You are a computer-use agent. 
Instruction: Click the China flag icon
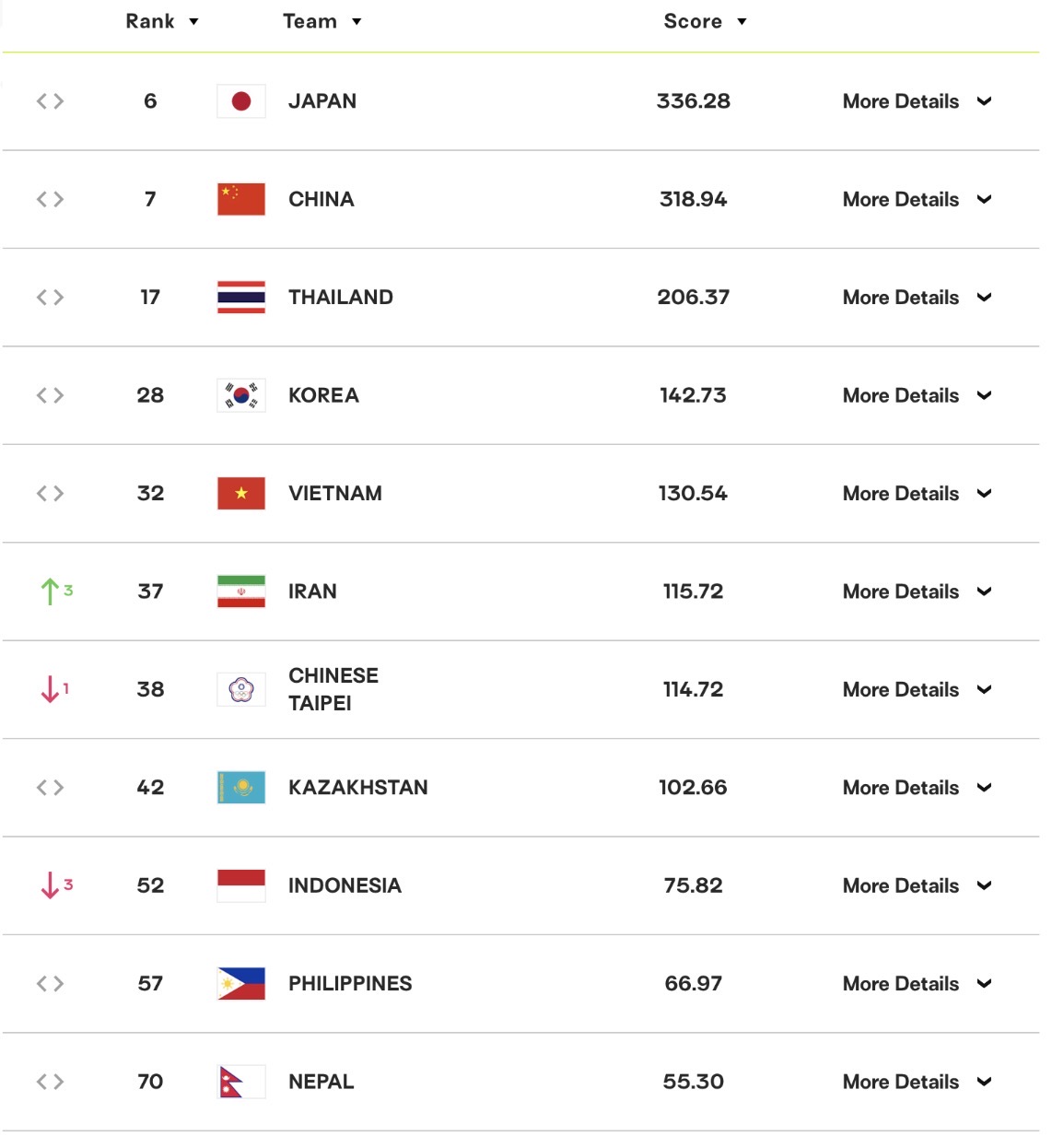(241, 199)
